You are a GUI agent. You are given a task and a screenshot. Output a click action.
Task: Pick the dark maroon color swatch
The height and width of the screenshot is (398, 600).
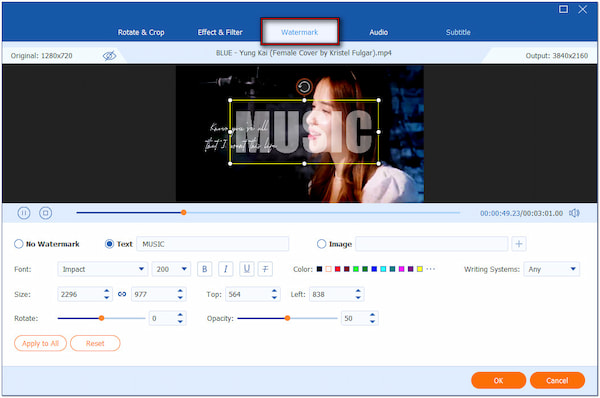347,269
